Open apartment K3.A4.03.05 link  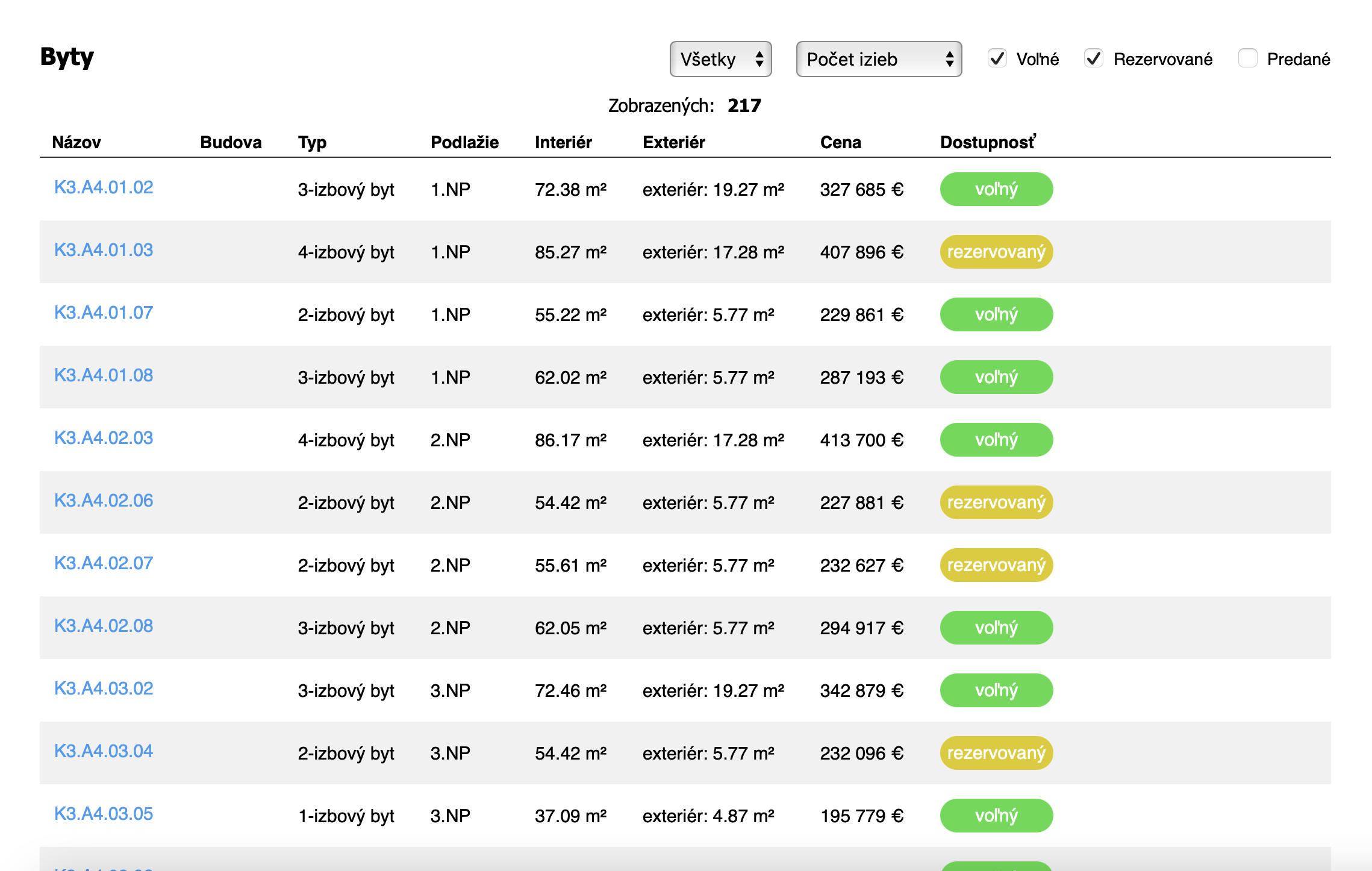pos(104,814)
